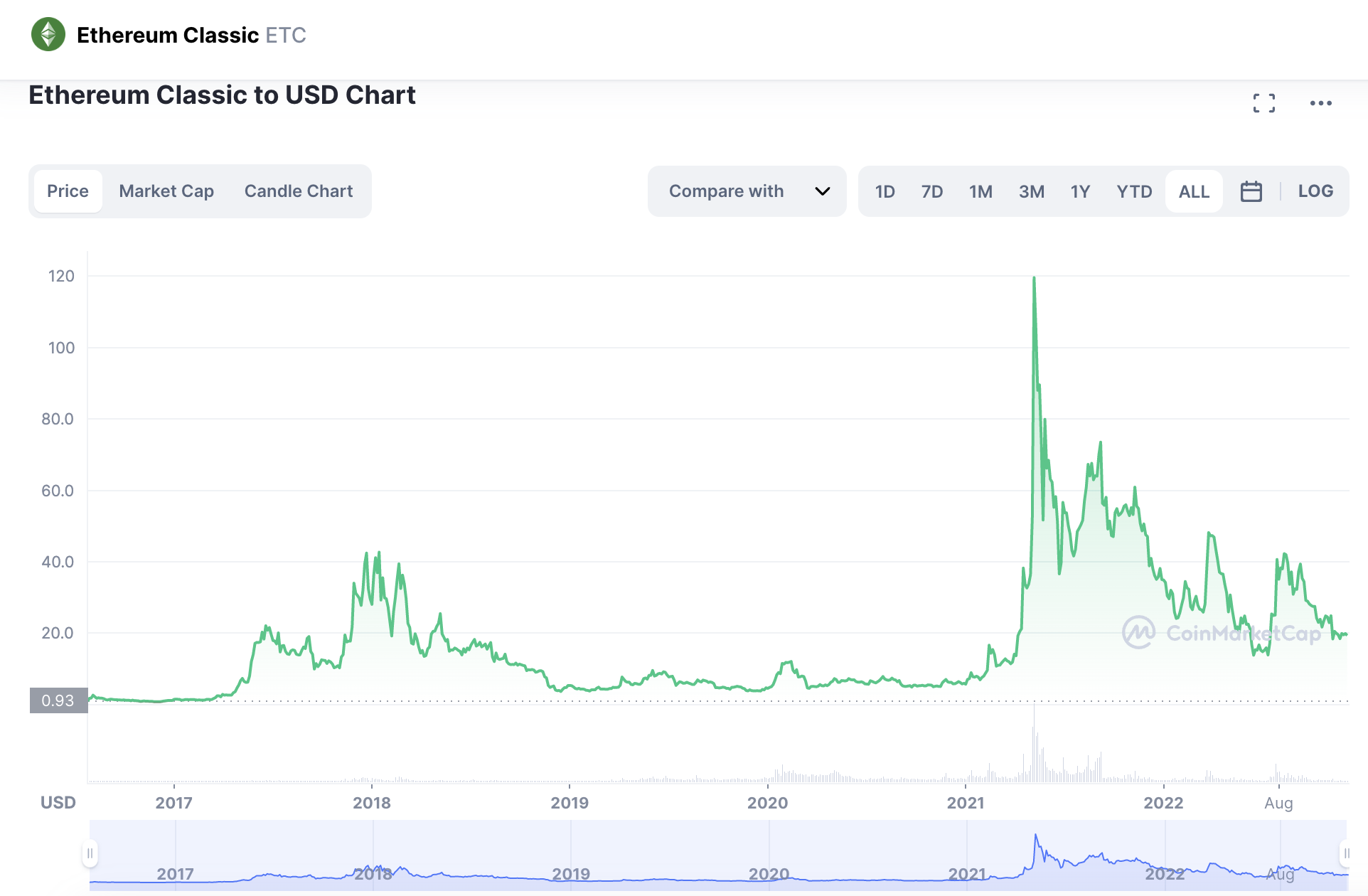
Task: Click the Ethereum Classic green logo icon
Action: coord(48,34)
